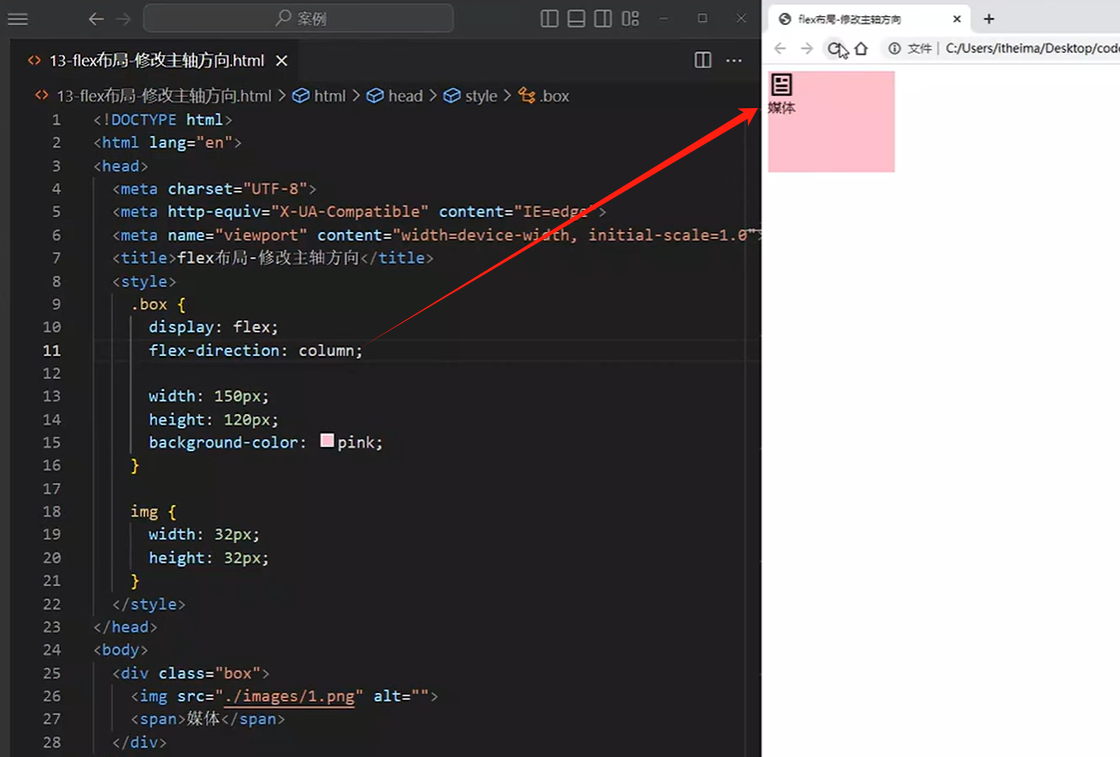Click line number 15 in the gutter
The height and width of the screenshot is (757, 1120).
[51, 443]
